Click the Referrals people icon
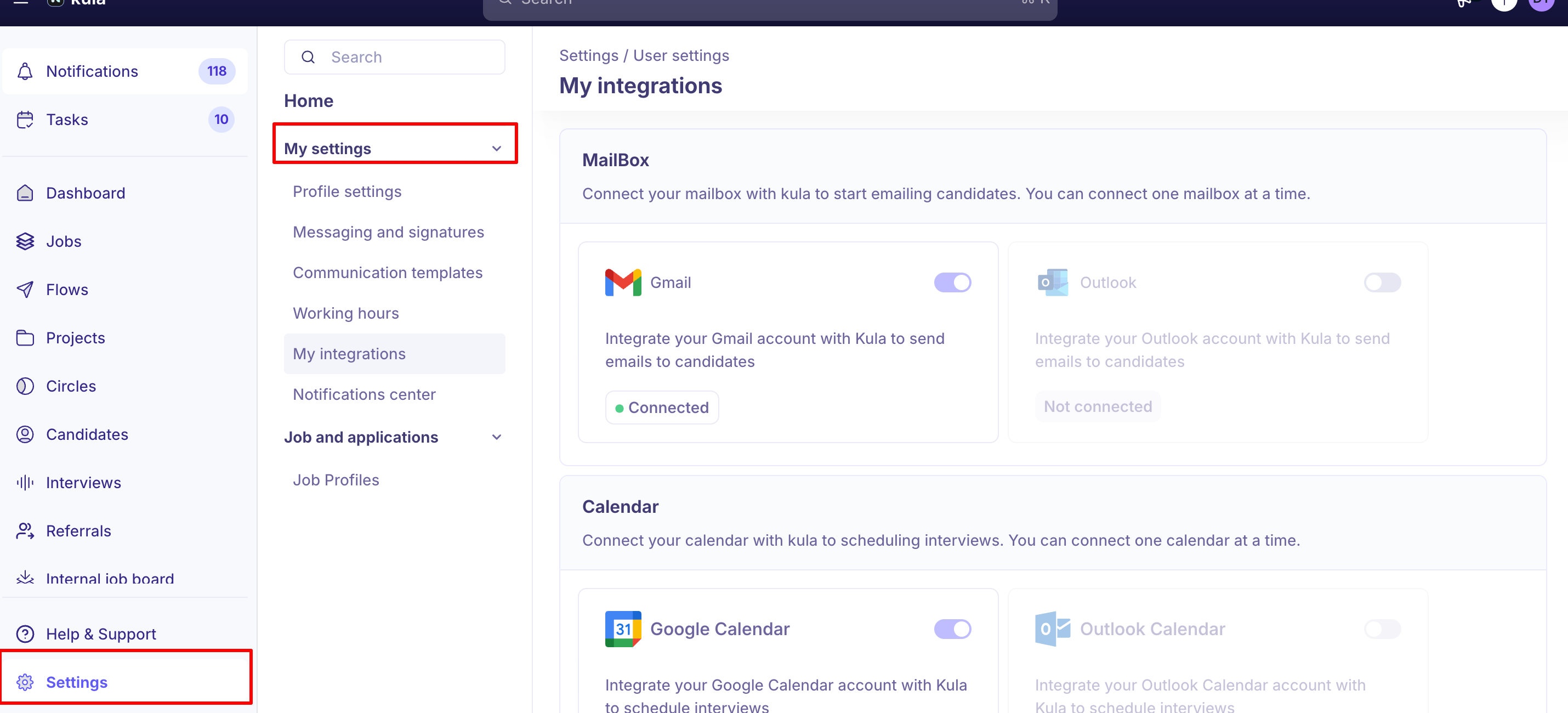The width and height of the screenshot is (1568, 713). pos(25,531)
